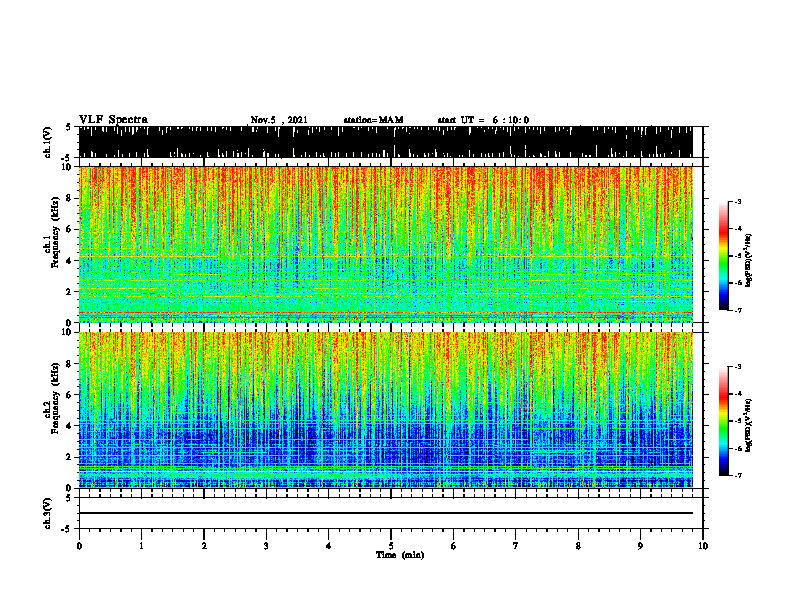Click the "station=MAM" header text
This screenshot has height=612, width=792.
tap(373, 120)
